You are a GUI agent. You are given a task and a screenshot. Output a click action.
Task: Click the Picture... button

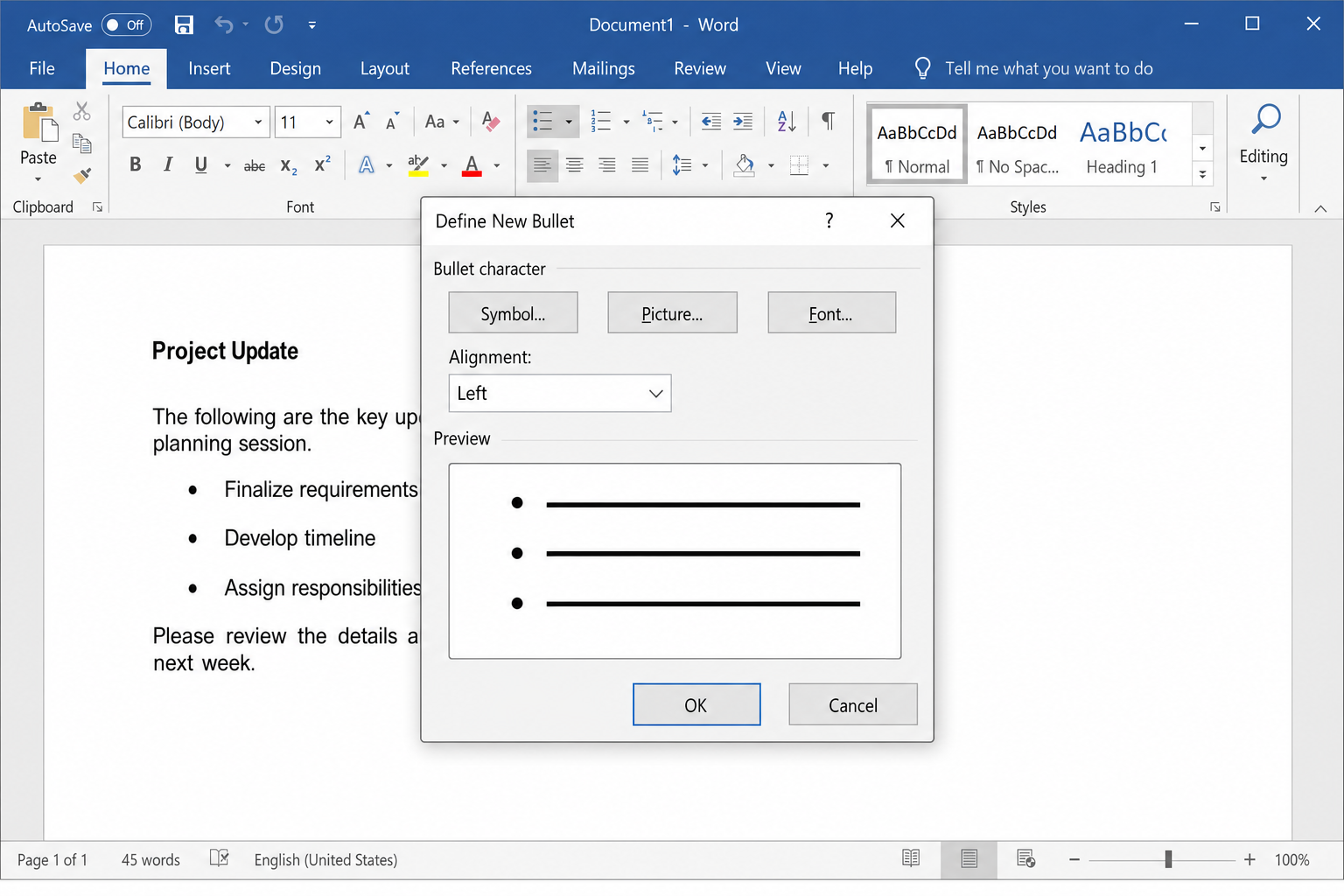click(x=672, y=312)
